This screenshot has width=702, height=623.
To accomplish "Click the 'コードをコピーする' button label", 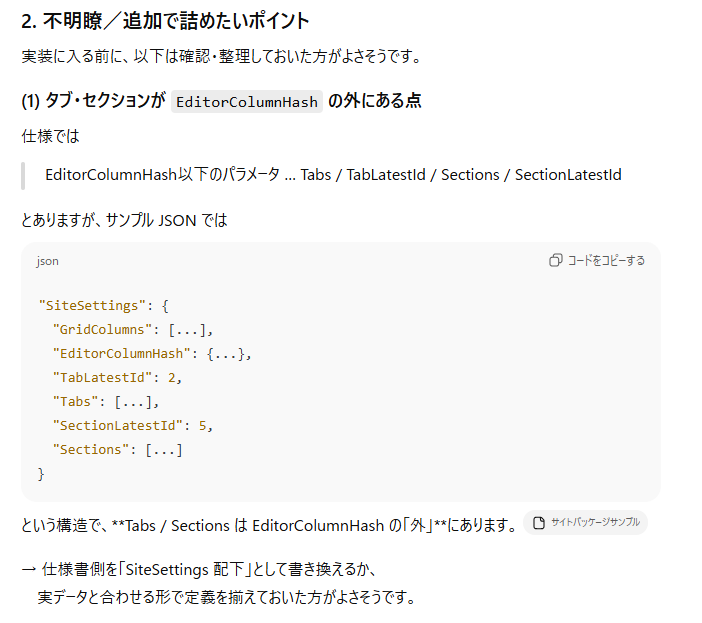I will 606,260.
